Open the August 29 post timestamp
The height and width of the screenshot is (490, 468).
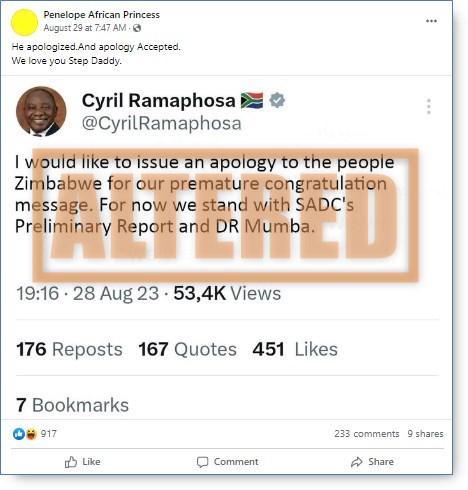(85, 28)
